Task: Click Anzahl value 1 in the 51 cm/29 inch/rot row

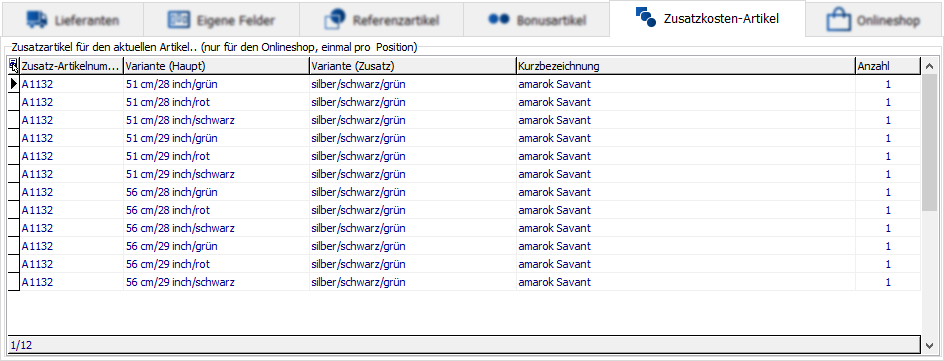Action: [888, 156]
